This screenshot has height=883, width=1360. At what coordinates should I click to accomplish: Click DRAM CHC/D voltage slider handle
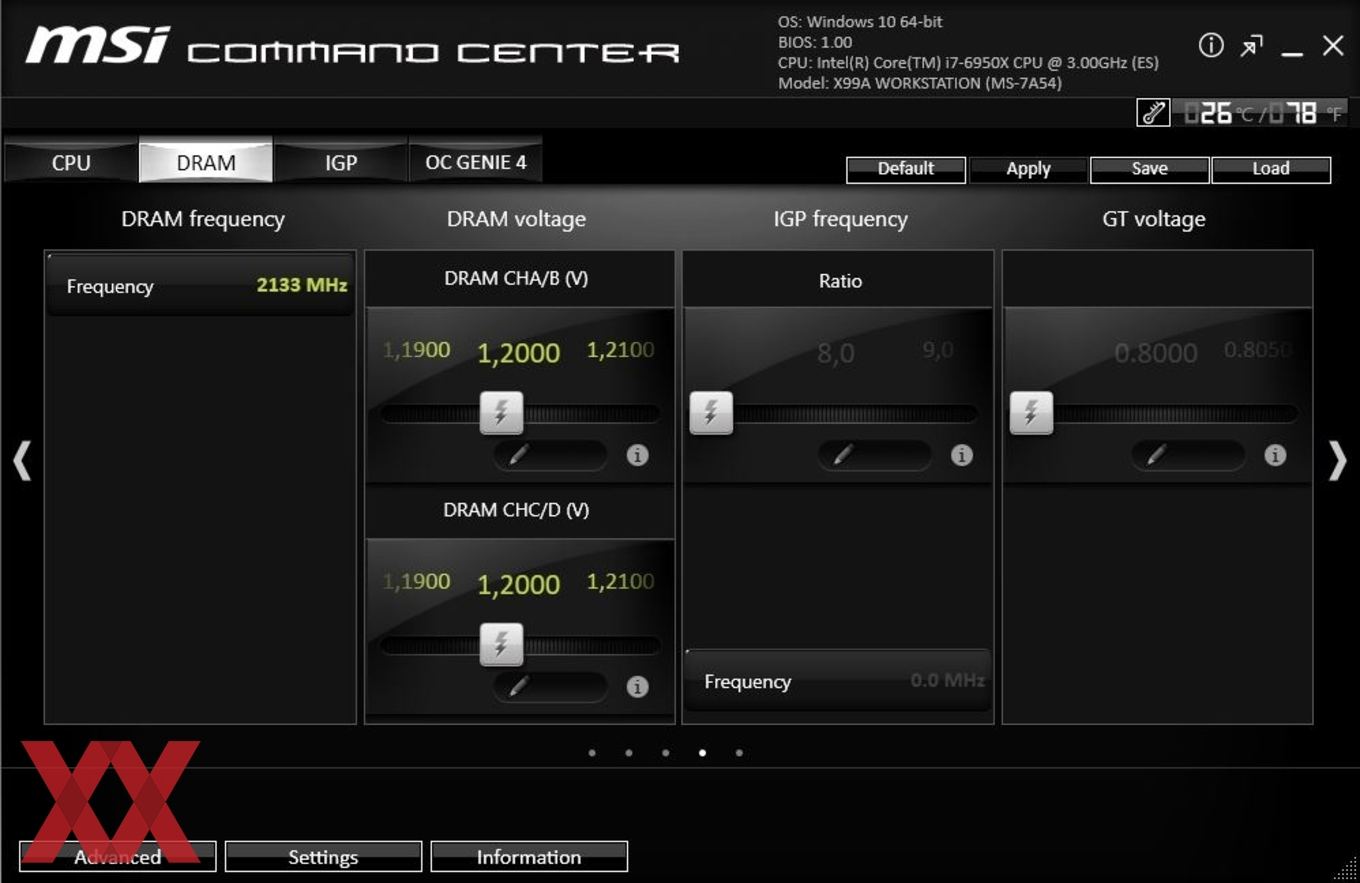[x=501, y=644]
